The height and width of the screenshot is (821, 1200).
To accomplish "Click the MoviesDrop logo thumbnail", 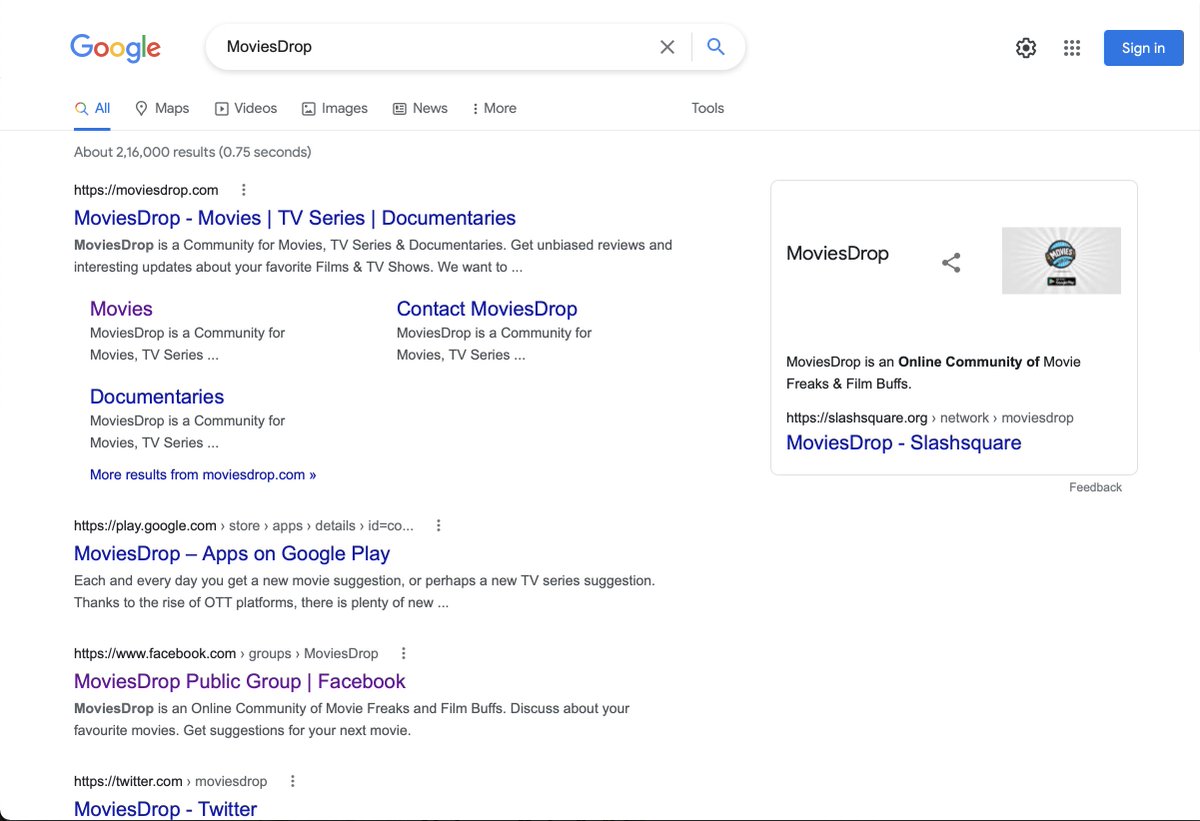I will (1061, 261).
